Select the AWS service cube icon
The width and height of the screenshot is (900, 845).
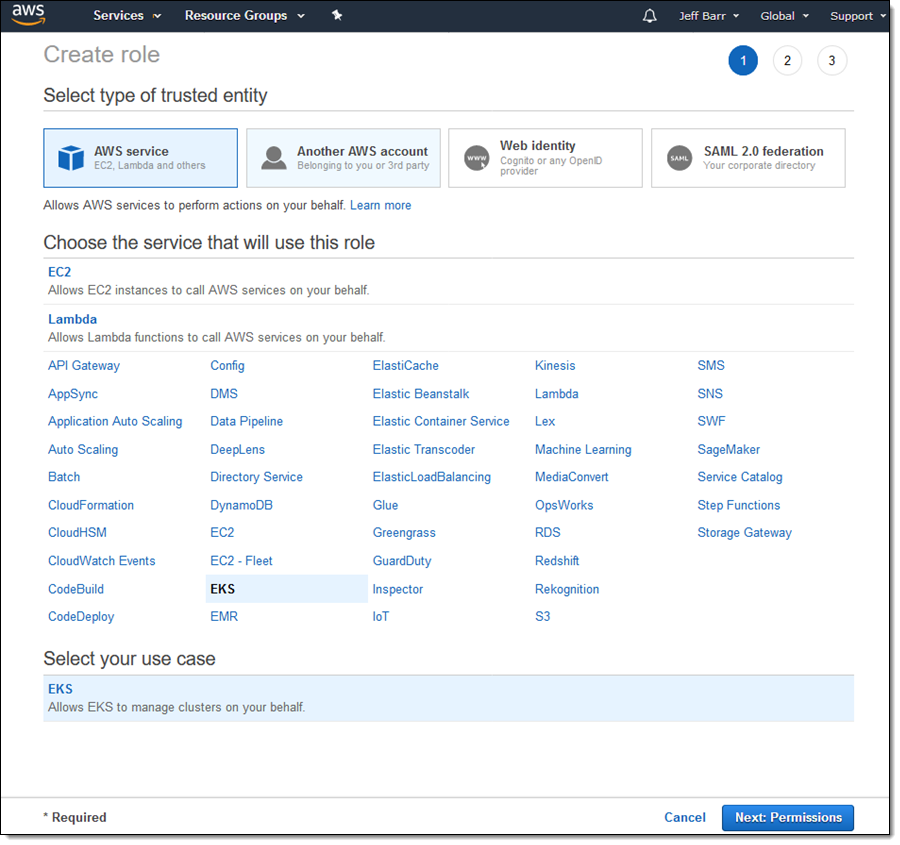(x=71, y=158)
